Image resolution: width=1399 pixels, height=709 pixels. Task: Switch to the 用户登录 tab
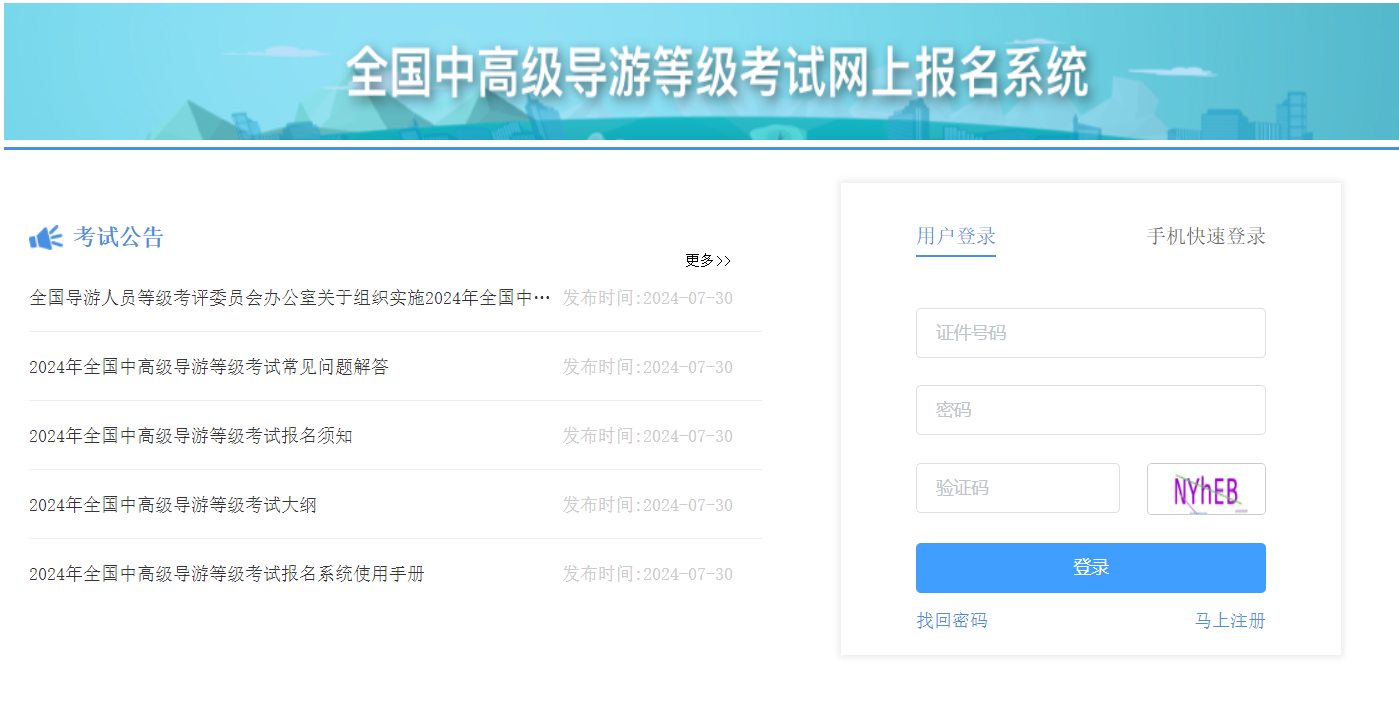pyautogui.click(x=956, y=237)
